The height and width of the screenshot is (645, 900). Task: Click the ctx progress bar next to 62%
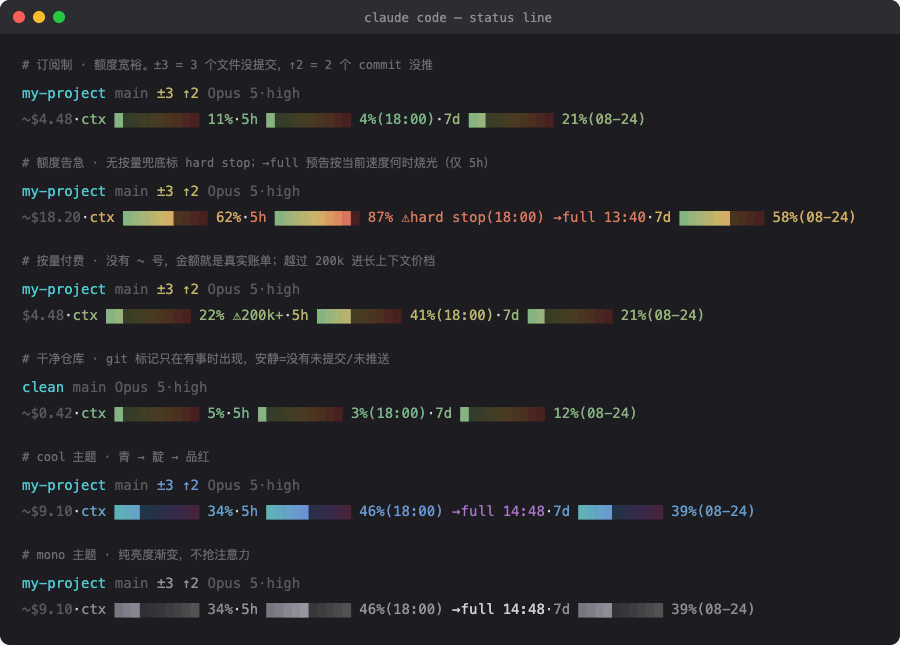165,218
